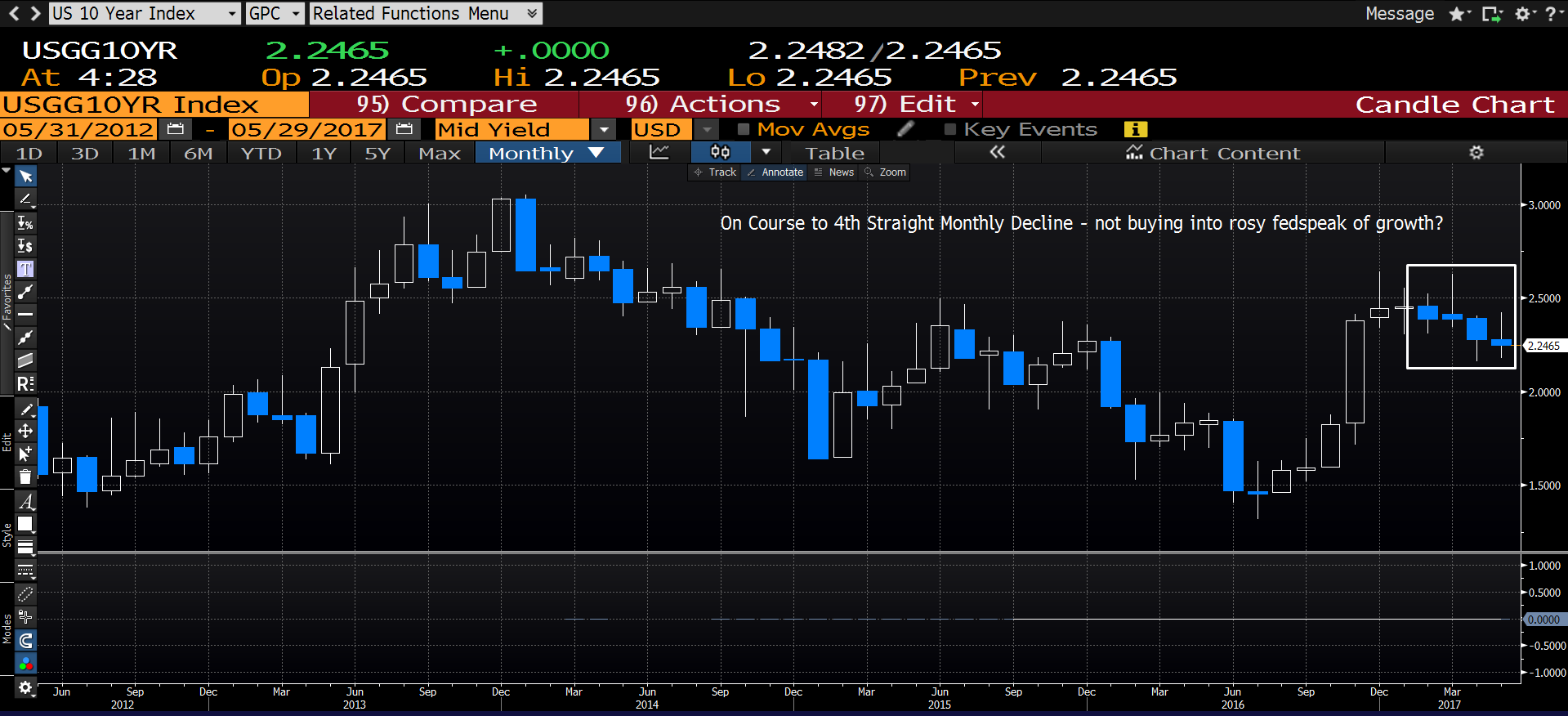Edit the start date 05/31/2012 field
Image resolution: width=1568 pixels, height=716 pixels.
pos(78,129)
